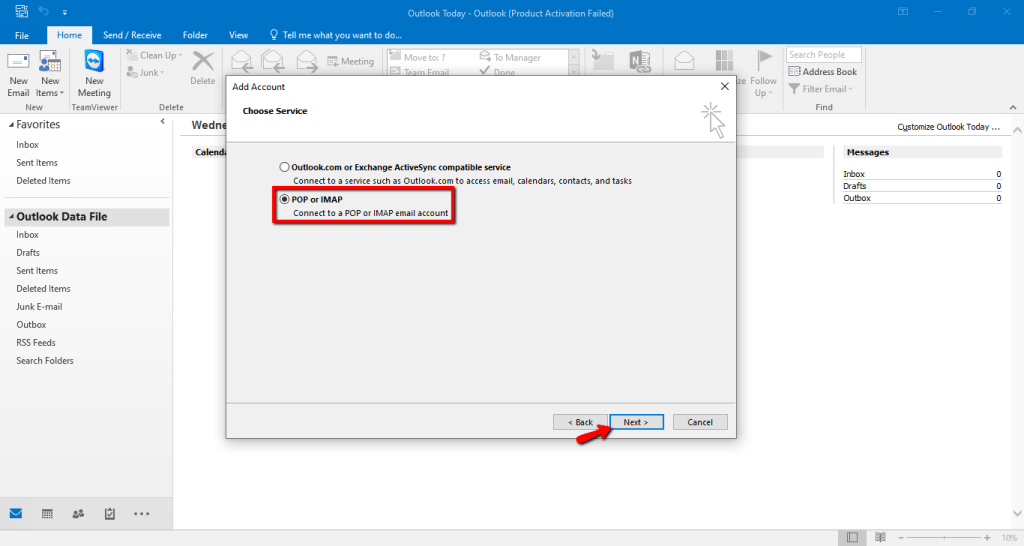
Task: Collapse the Outlook Data File tree
Action: (x=11, y=216)
